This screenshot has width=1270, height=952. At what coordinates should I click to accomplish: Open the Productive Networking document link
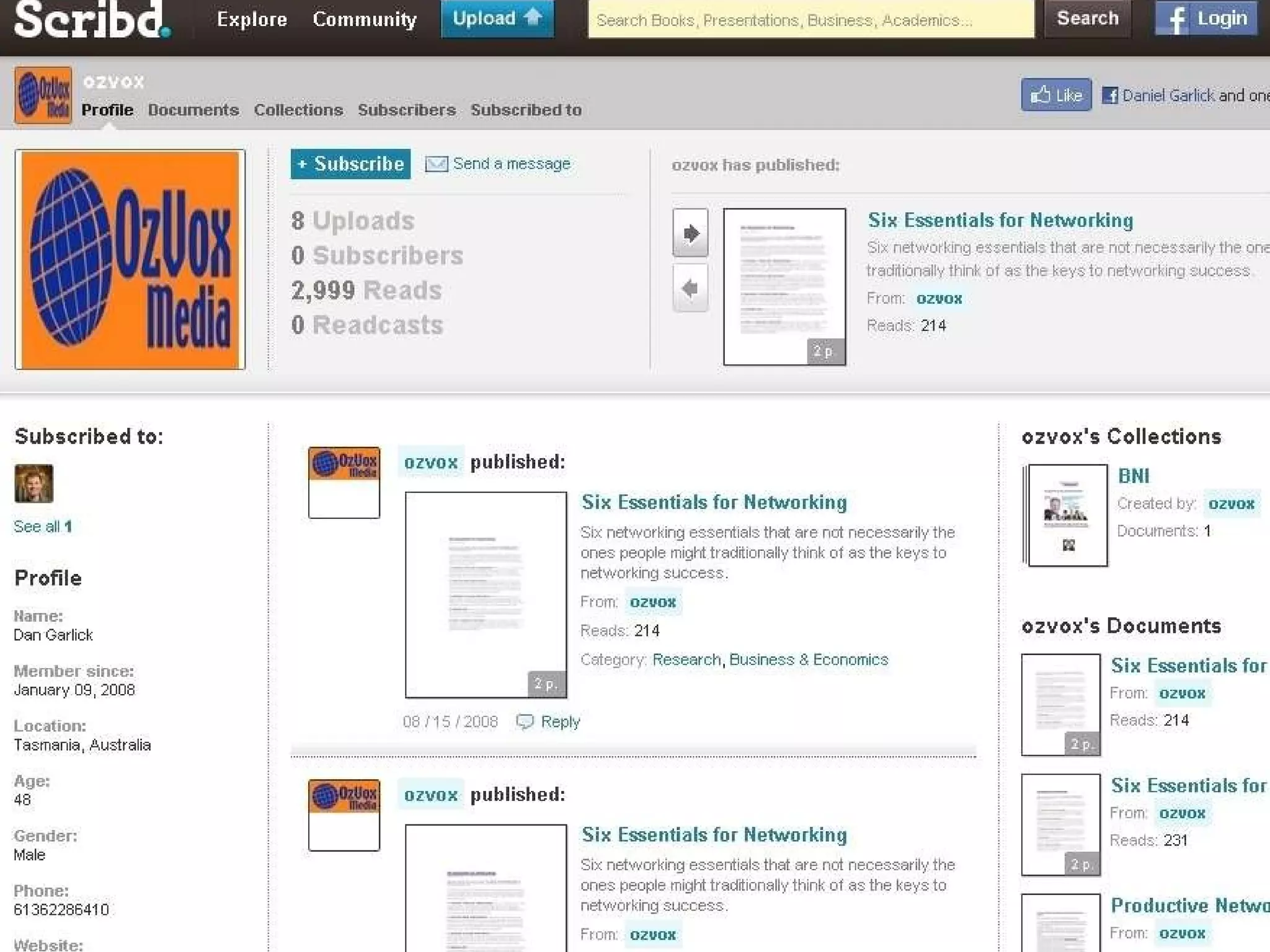tap(1190, 906)
